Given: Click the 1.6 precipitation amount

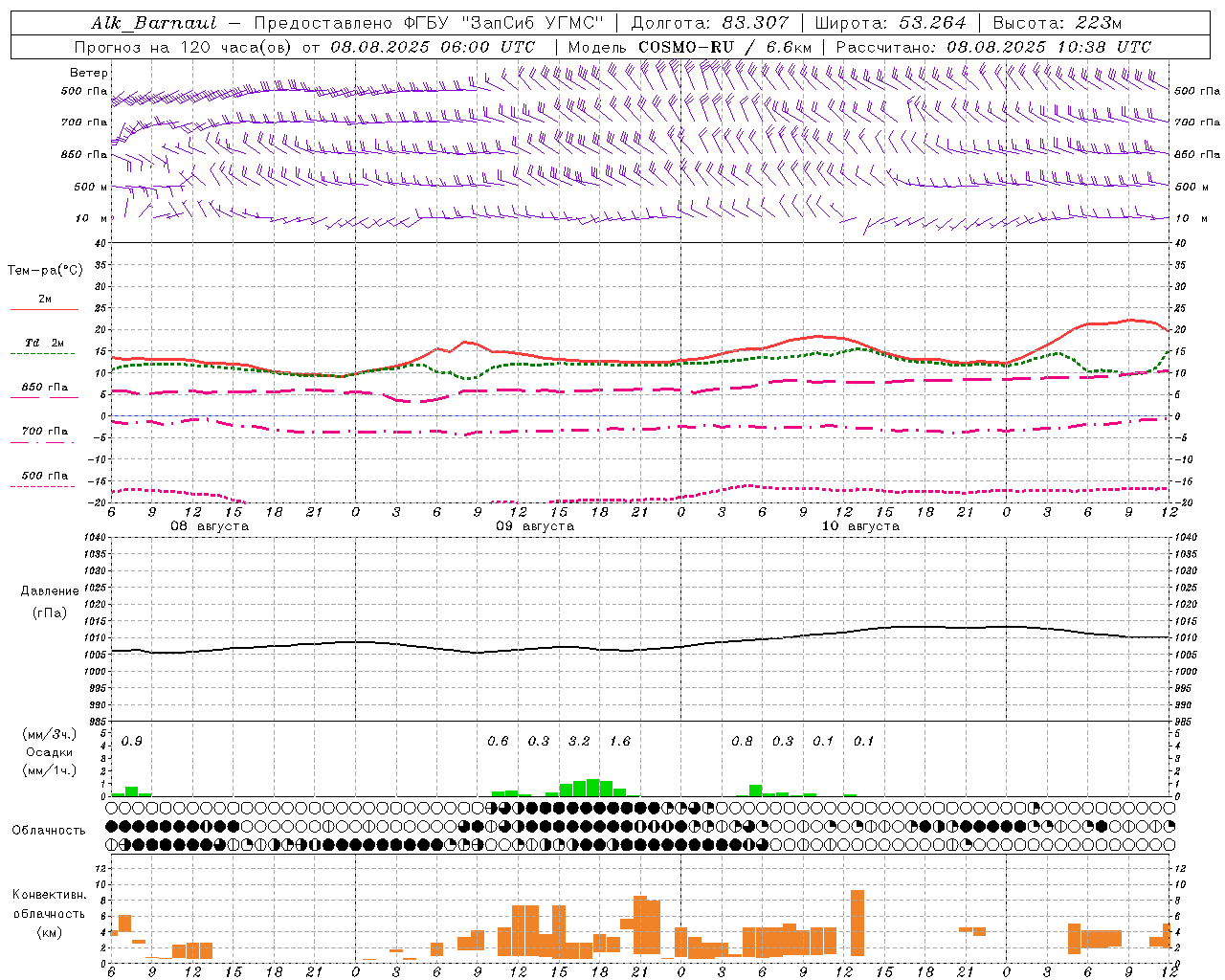Looking at the screenshot, I should [620, 741].
